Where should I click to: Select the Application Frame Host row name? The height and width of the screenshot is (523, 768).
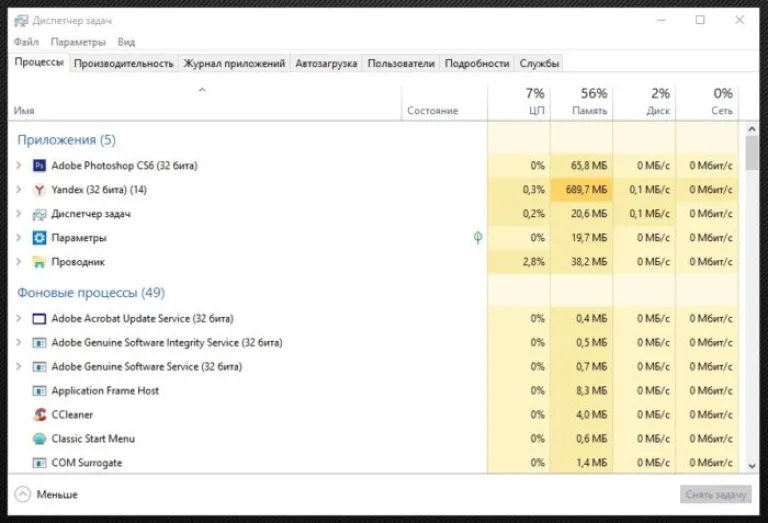[x=105, y=391]
